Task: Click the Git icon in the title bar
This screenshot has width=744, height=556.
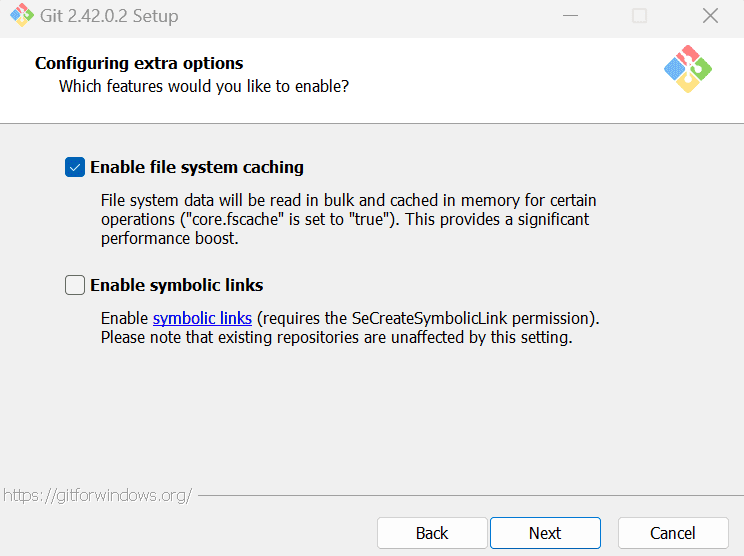Action: 15,16
